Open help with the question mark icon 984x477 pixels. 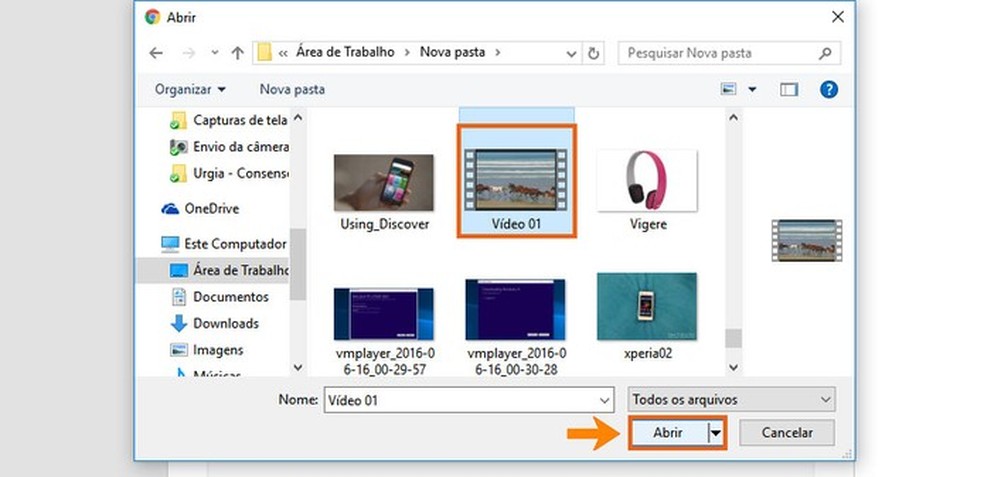point(829,89)
